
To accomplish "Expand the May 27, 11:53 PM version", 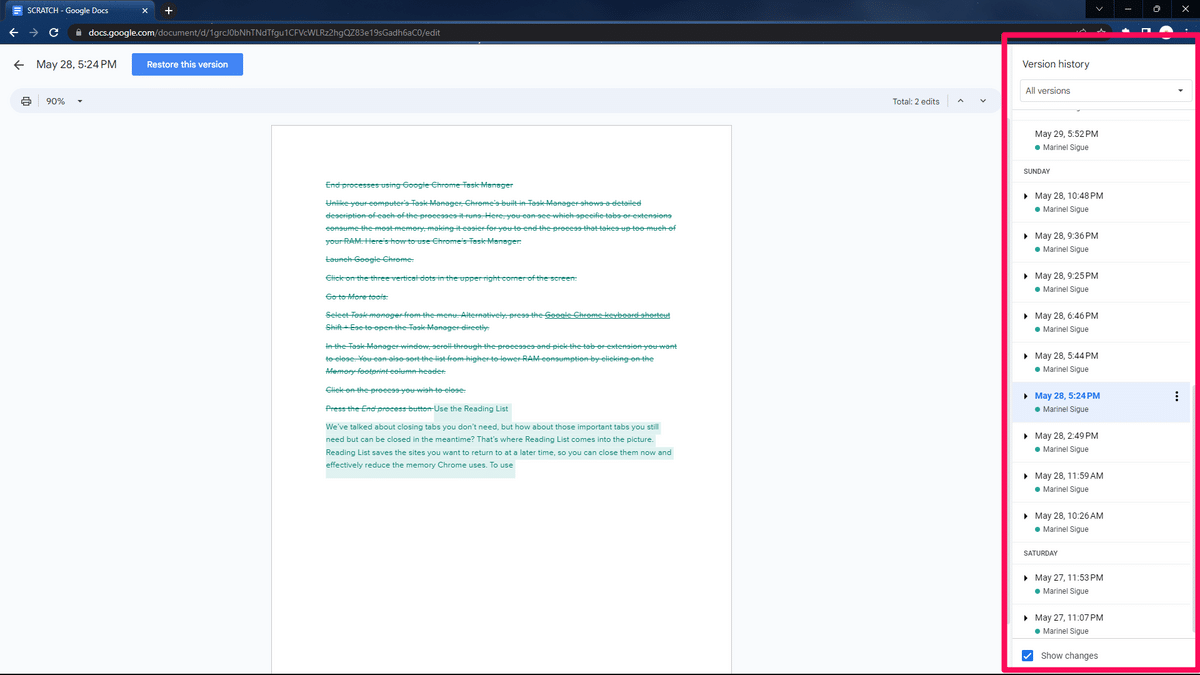I will coord(1026,578).
